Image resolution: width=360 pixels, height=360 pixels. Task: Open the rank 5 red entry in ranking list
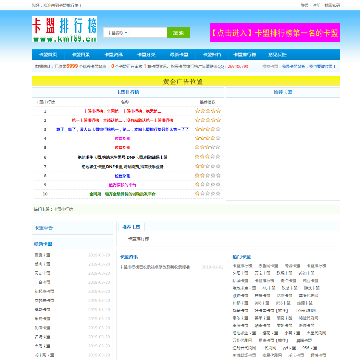coord(122,147)
